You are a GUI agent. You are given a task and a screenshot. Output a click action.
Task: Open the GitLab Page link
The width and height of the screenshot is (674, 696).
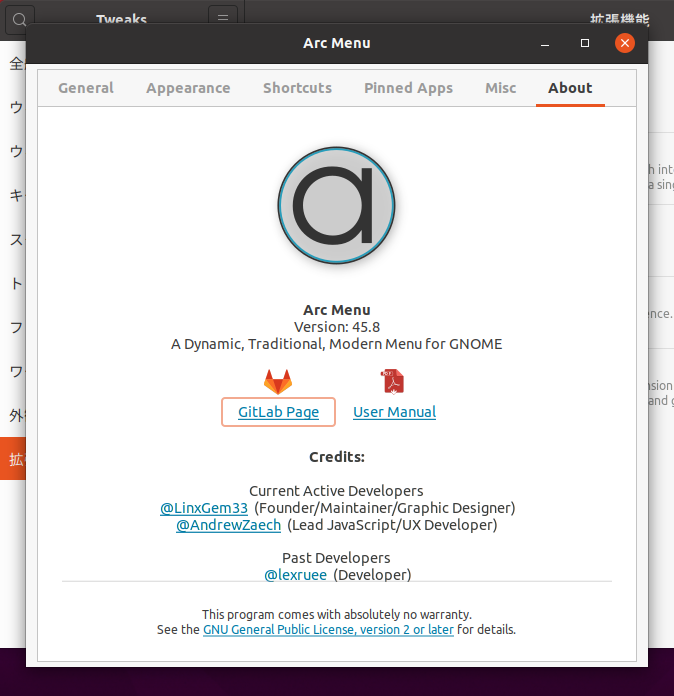[278, 412]
